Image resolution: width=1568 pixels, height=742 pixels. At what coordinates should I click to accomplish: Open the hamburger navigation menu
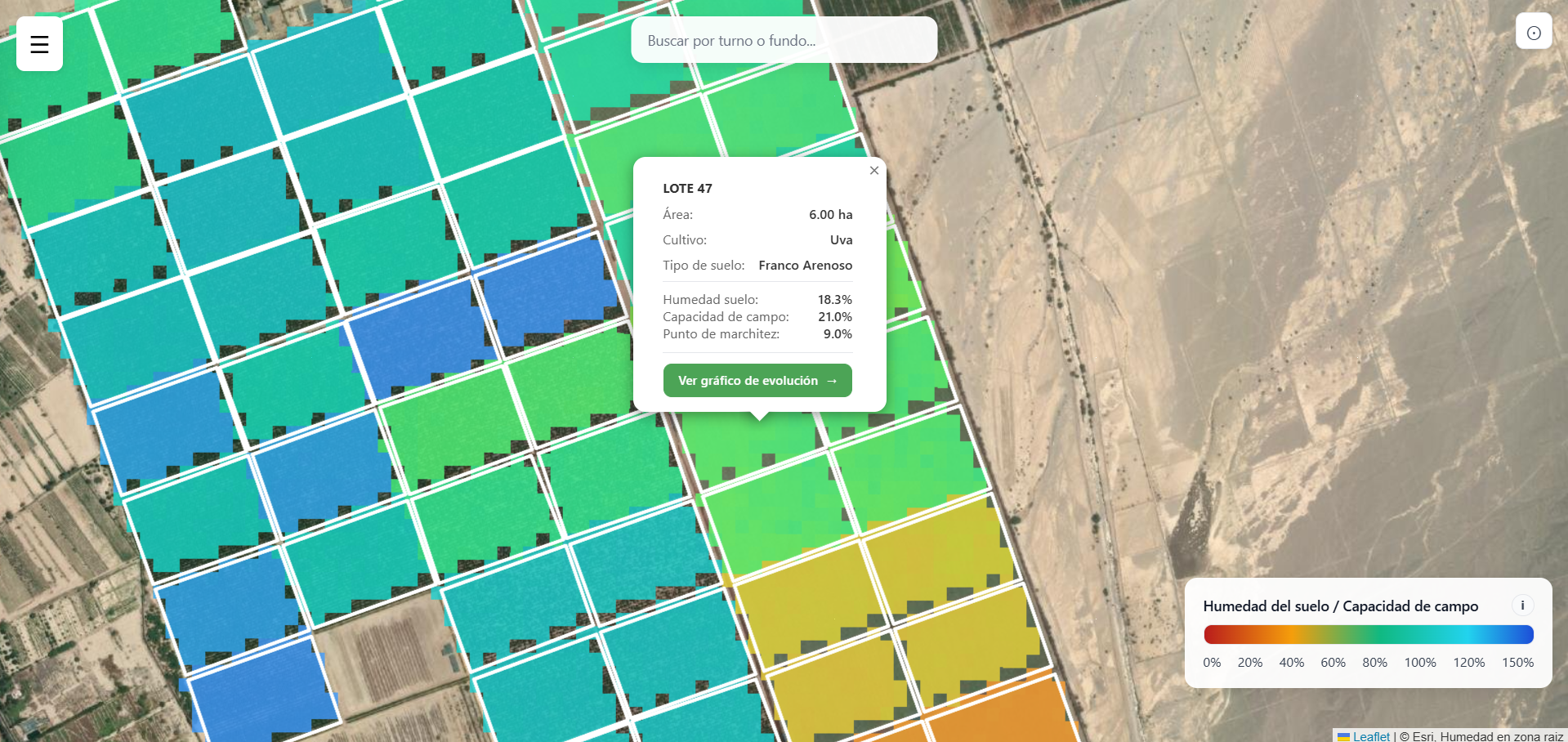38,43
